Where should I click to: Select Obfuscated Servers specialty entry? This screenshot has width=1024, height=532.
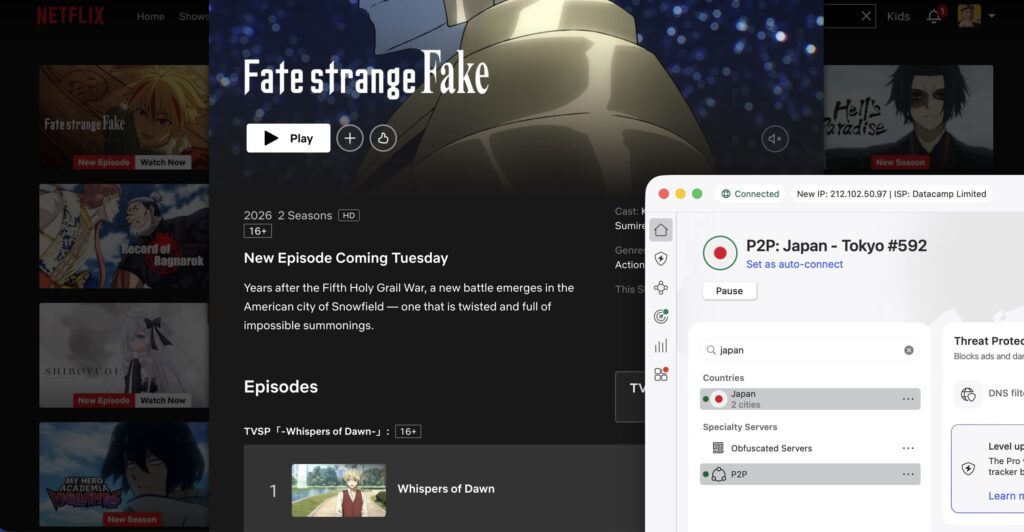point(810,448)
